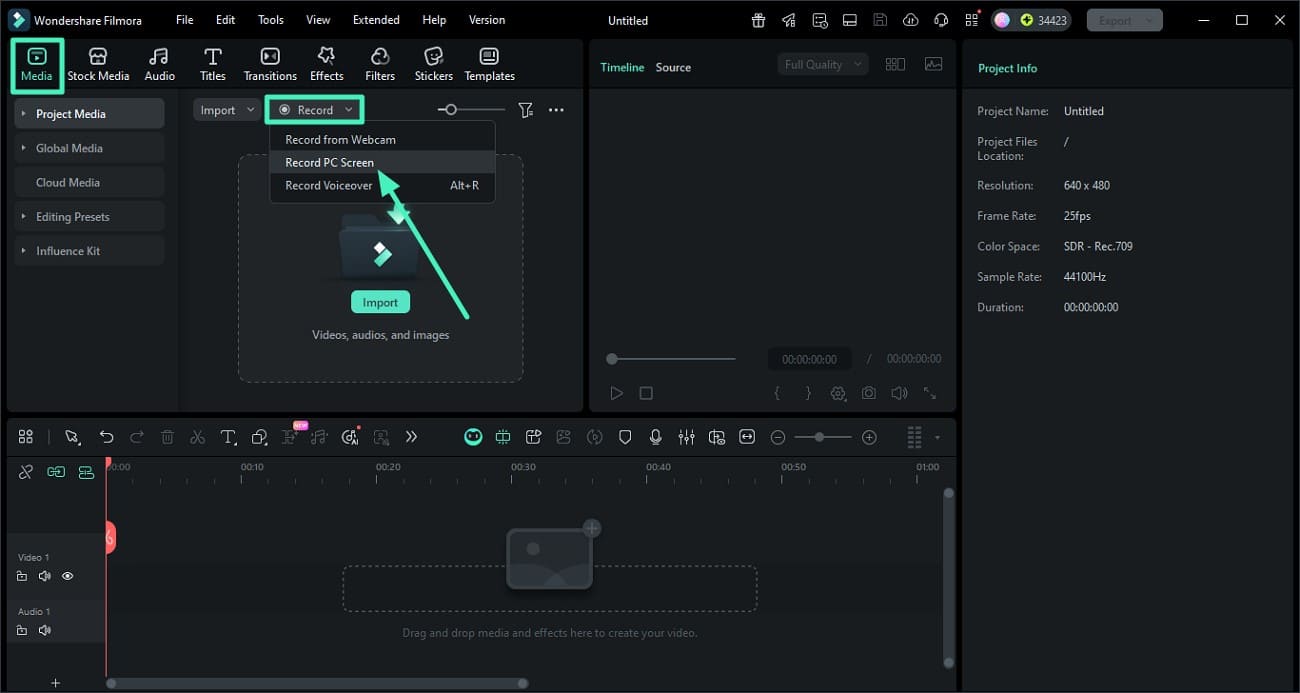Take a snapshot with the camera icon
The image size is (1300, 693).
pyautogui.click(x=869, y=394)
